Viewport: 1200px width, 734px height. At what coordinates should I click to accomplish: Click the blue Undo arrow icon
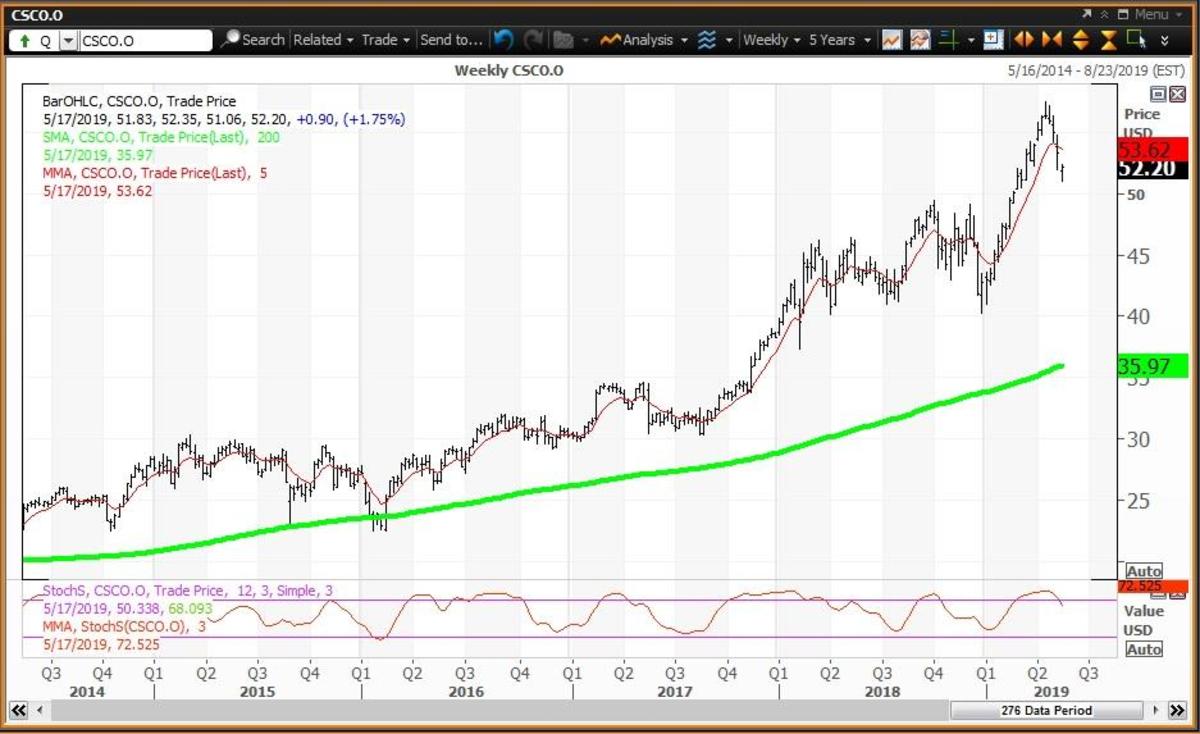pos(503,40)
